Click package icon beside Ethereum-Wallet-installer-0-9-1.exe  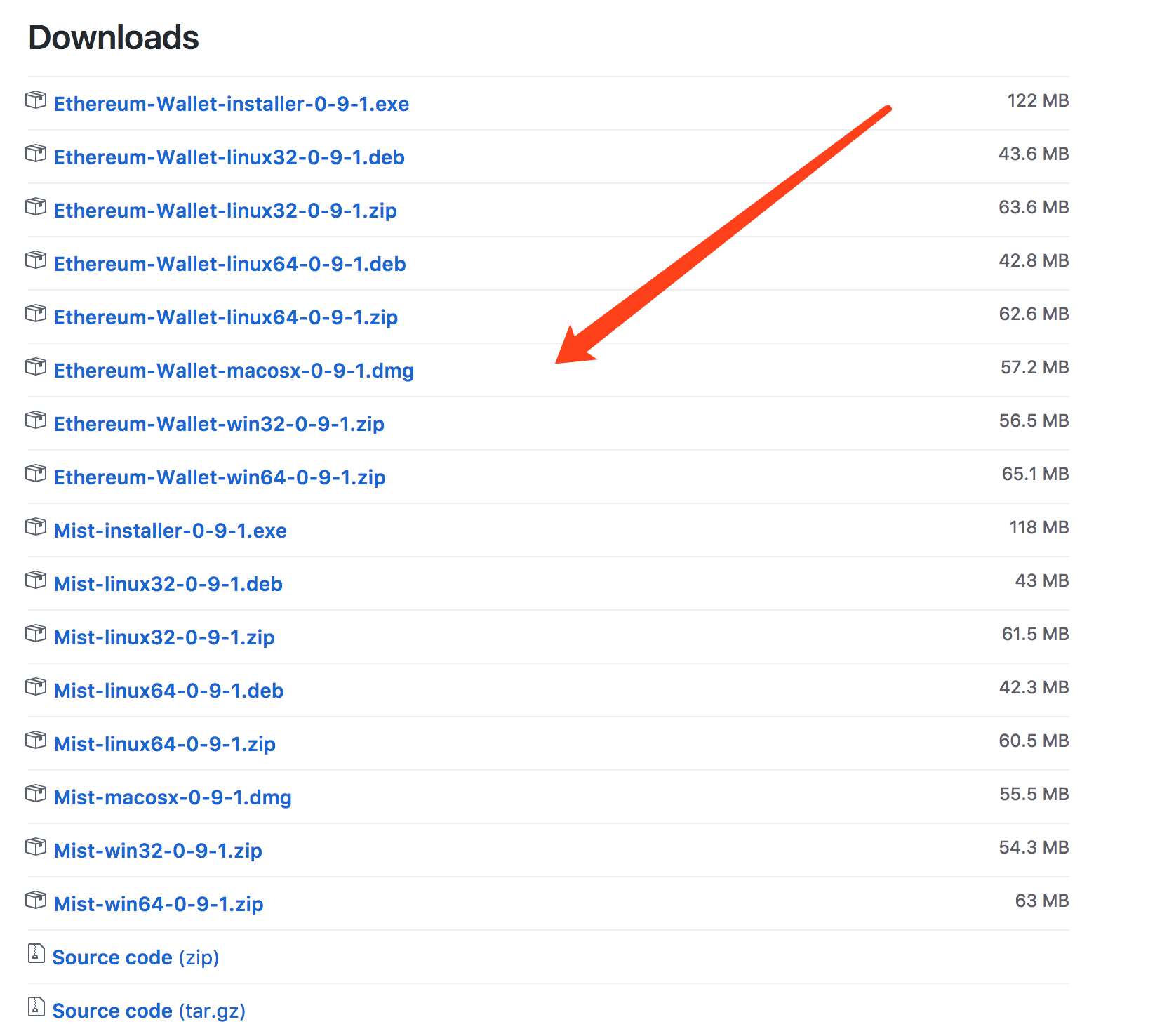click(x=36, y=100)
